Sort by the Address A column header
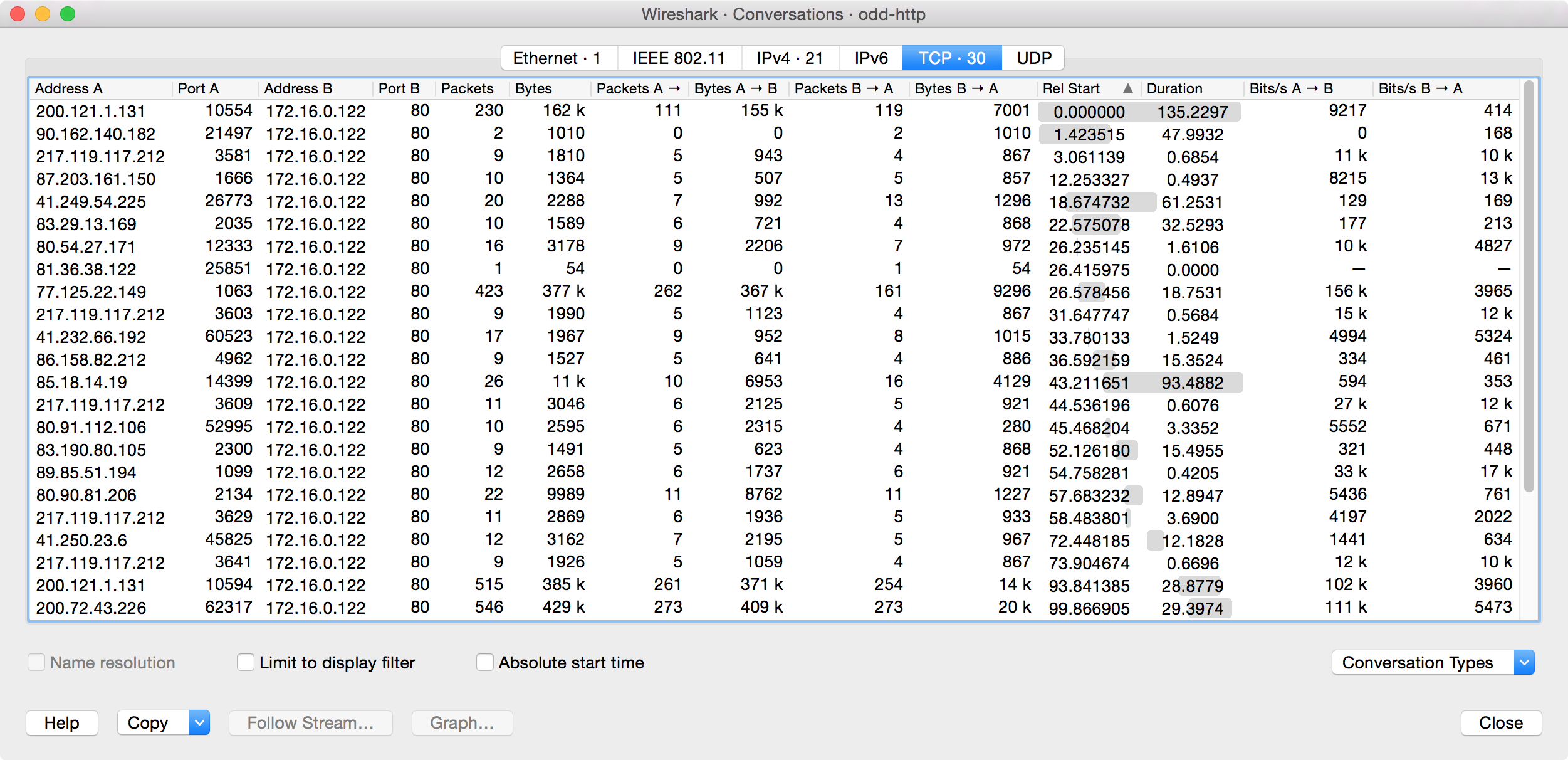1568x760 pixels. coord(100,88)
